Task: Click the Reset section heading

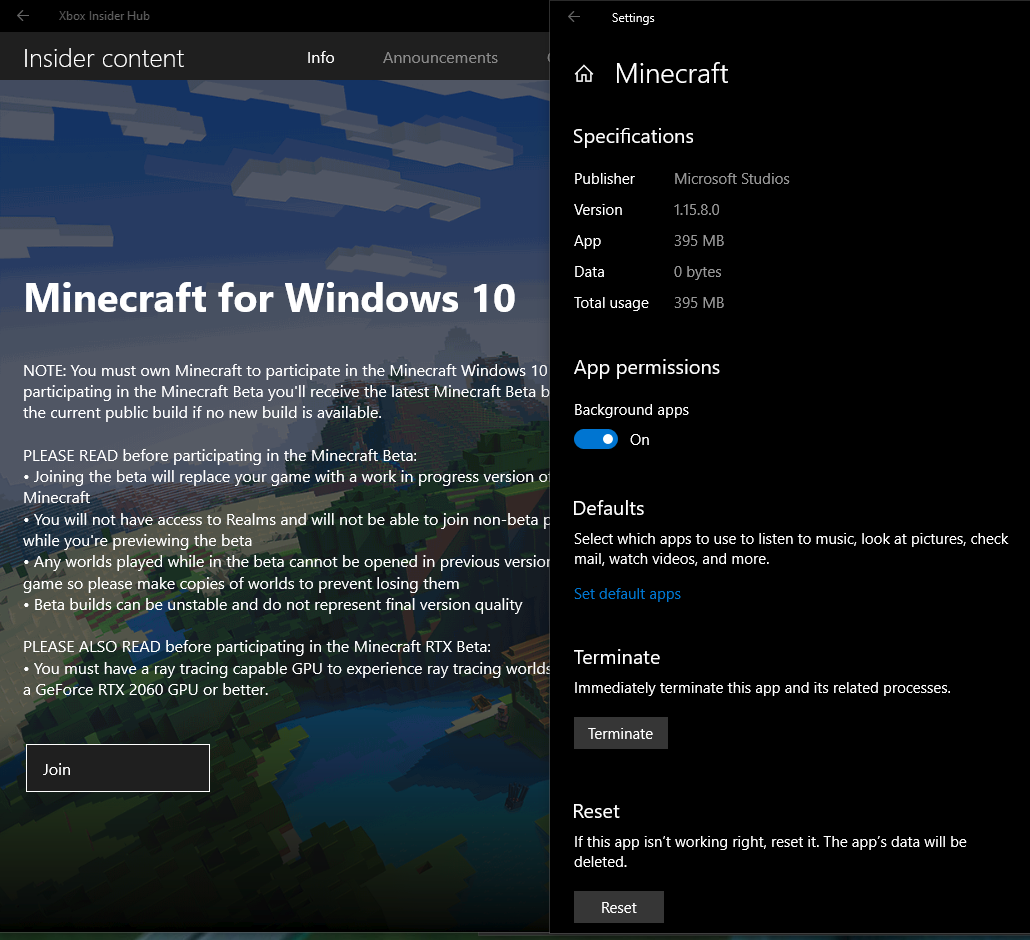Action: pyautogui.click(x=596, y=811)
